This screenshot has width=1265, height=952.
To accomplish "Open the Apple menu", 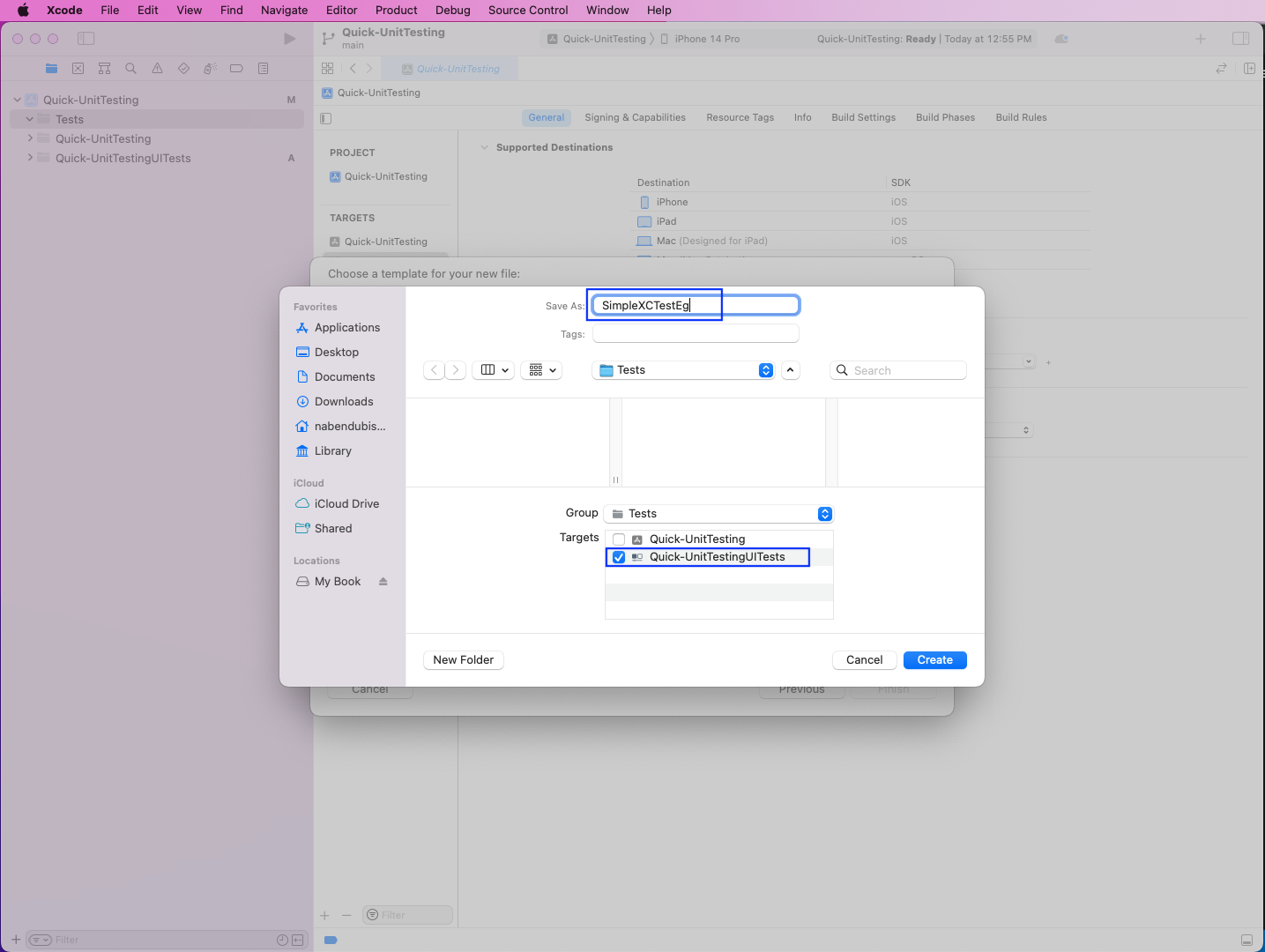I will coord(23,10).
